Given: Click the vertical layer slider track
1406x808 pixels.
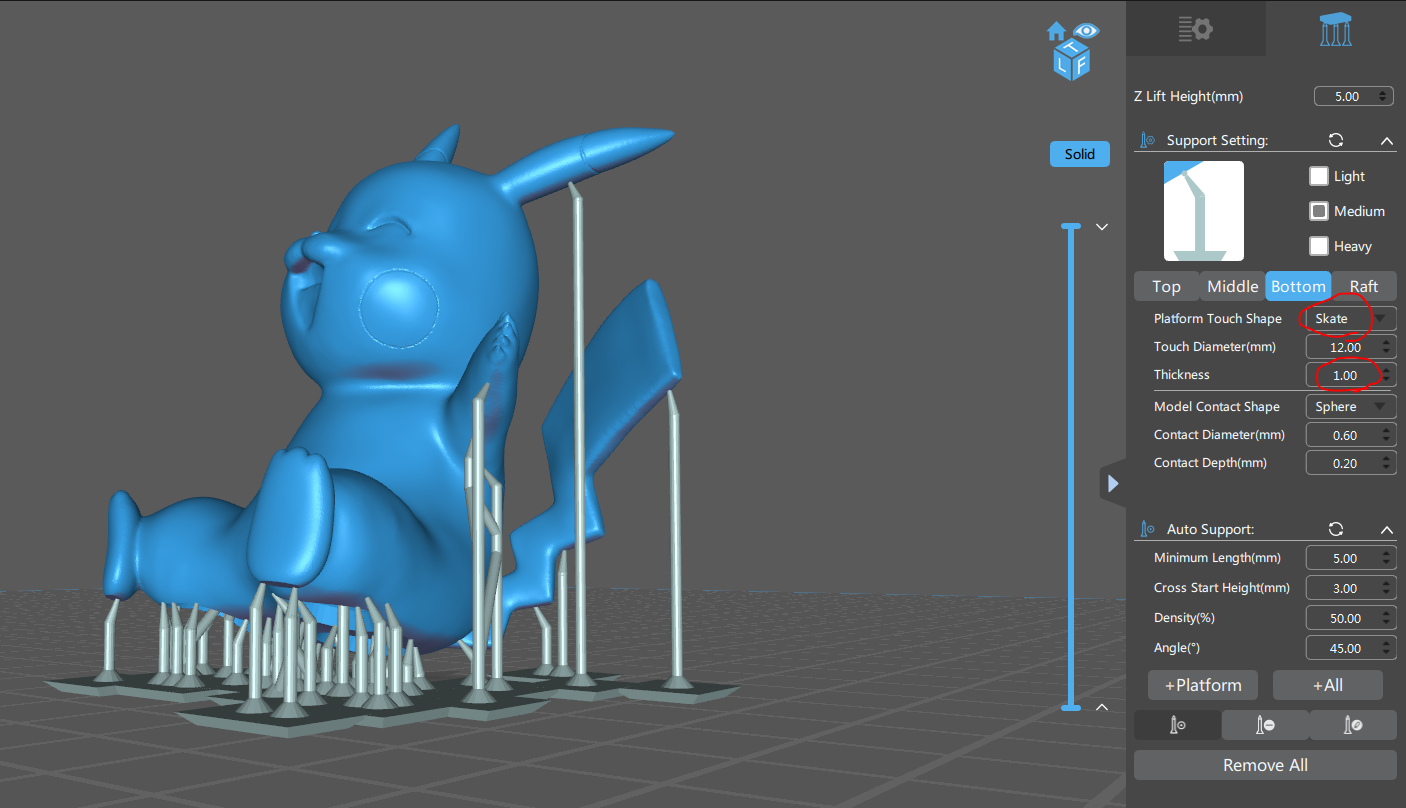Looking at the screenshot, I should coord(1071,467).
